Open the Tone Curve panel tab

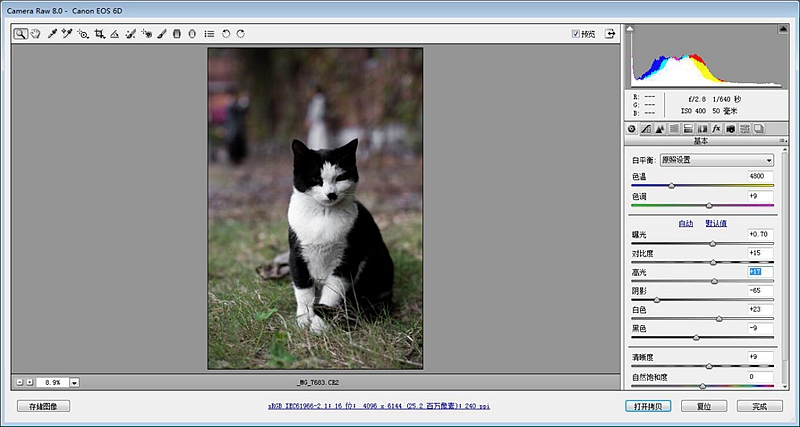pos(646,129)
